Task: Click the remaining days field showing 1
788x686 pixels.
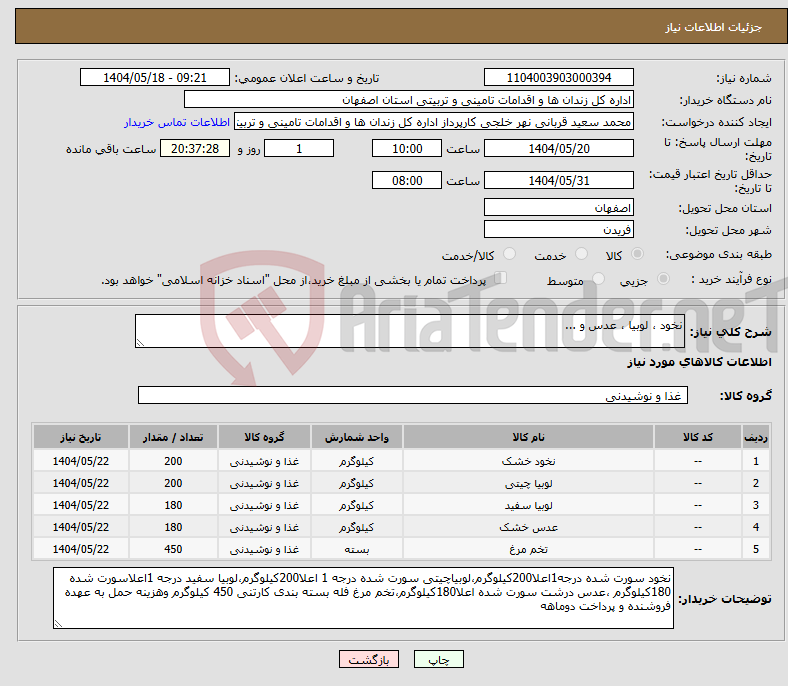Action: tap(299, 148)
